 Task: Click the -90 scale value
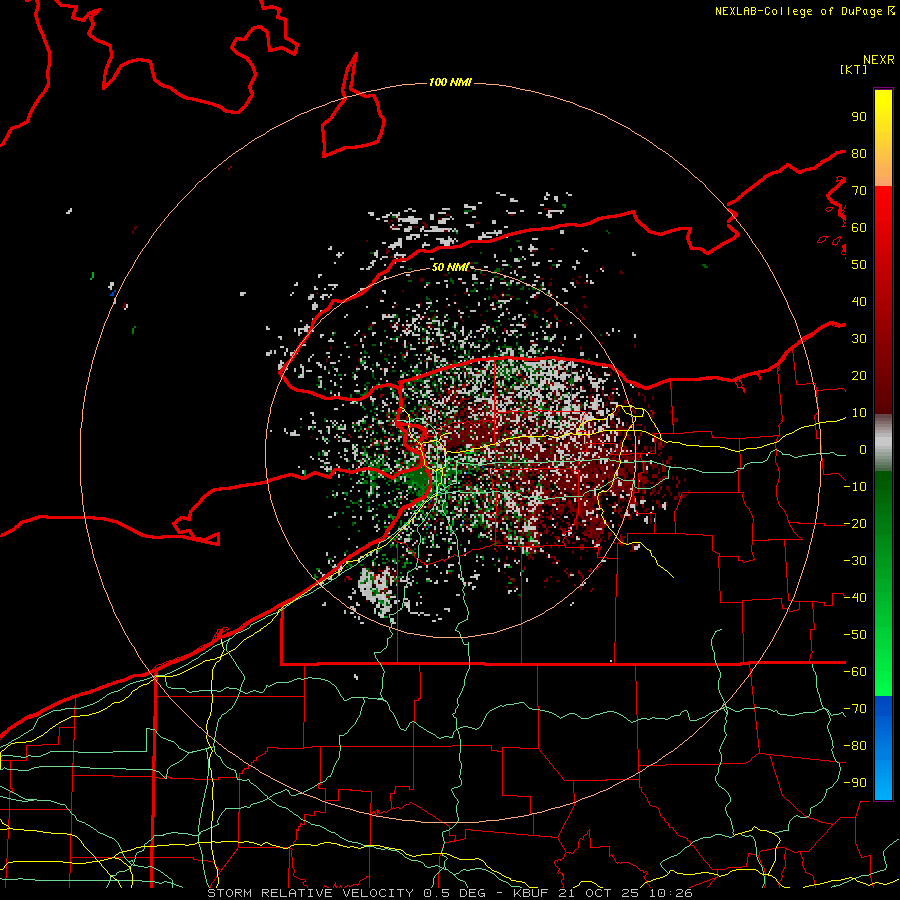point(855,783)
